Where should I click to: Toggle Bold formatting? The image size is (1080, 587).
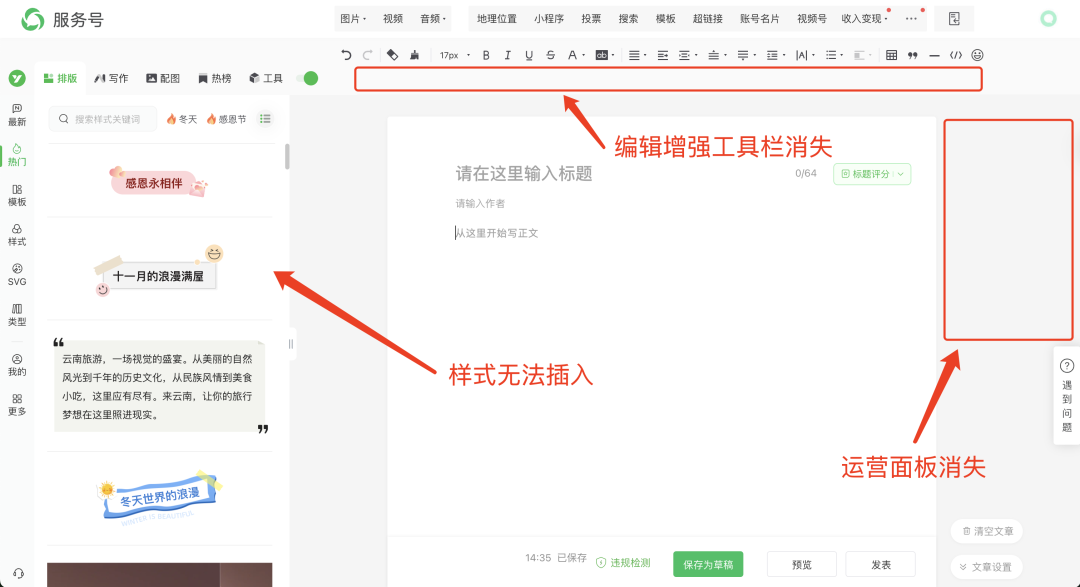pyautogui.click(x=486, y=55)
